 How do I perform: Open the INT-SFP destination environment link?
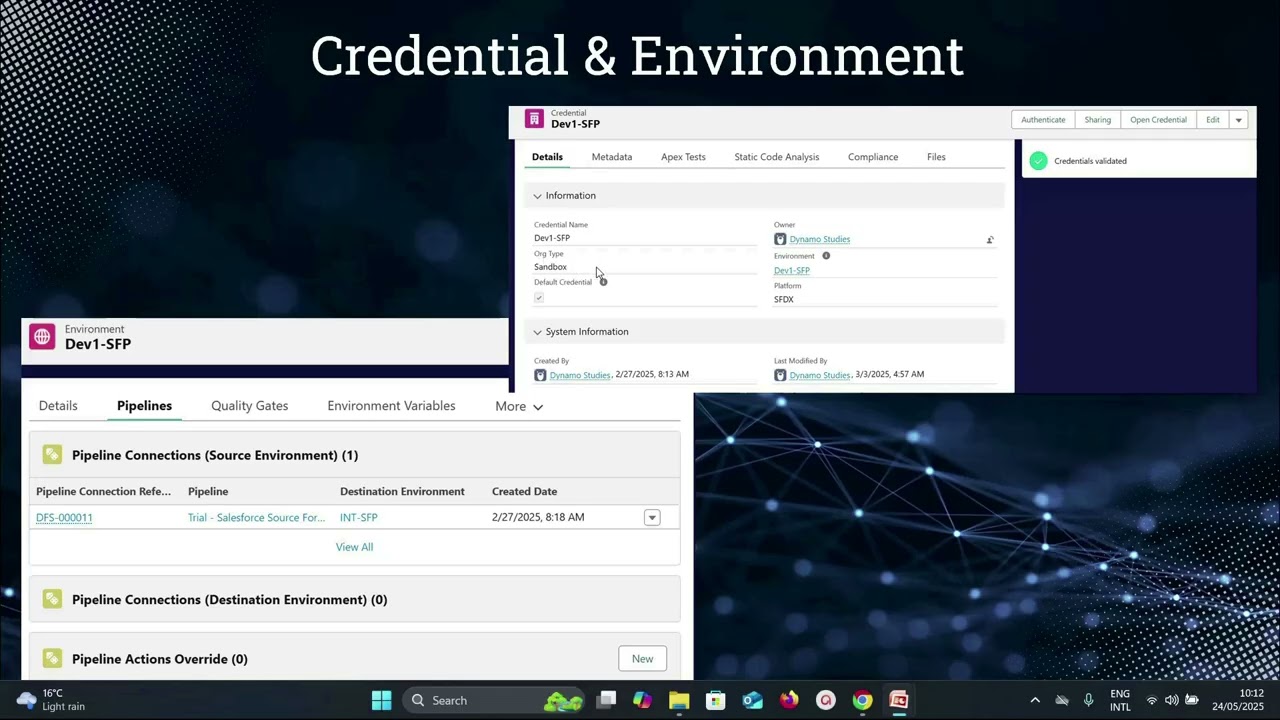click(x=358, y=517)
